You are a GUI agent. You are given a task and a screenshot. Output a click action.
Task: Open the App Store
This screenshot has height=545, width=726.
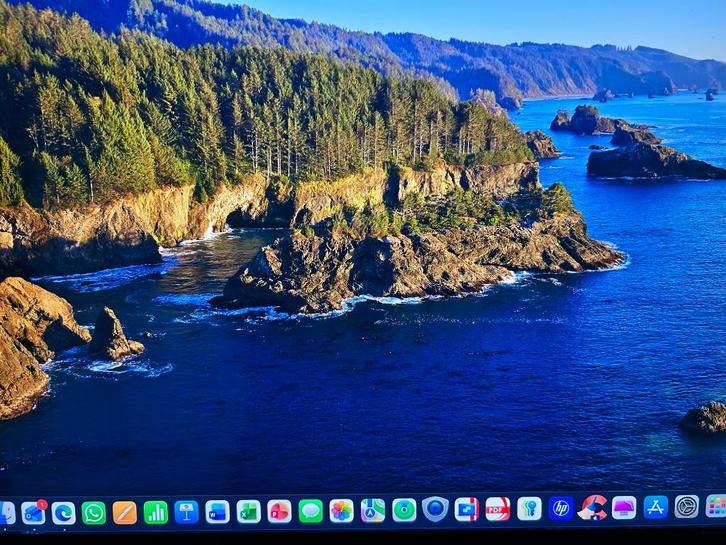pyautogui.click(x=656, y=507)
